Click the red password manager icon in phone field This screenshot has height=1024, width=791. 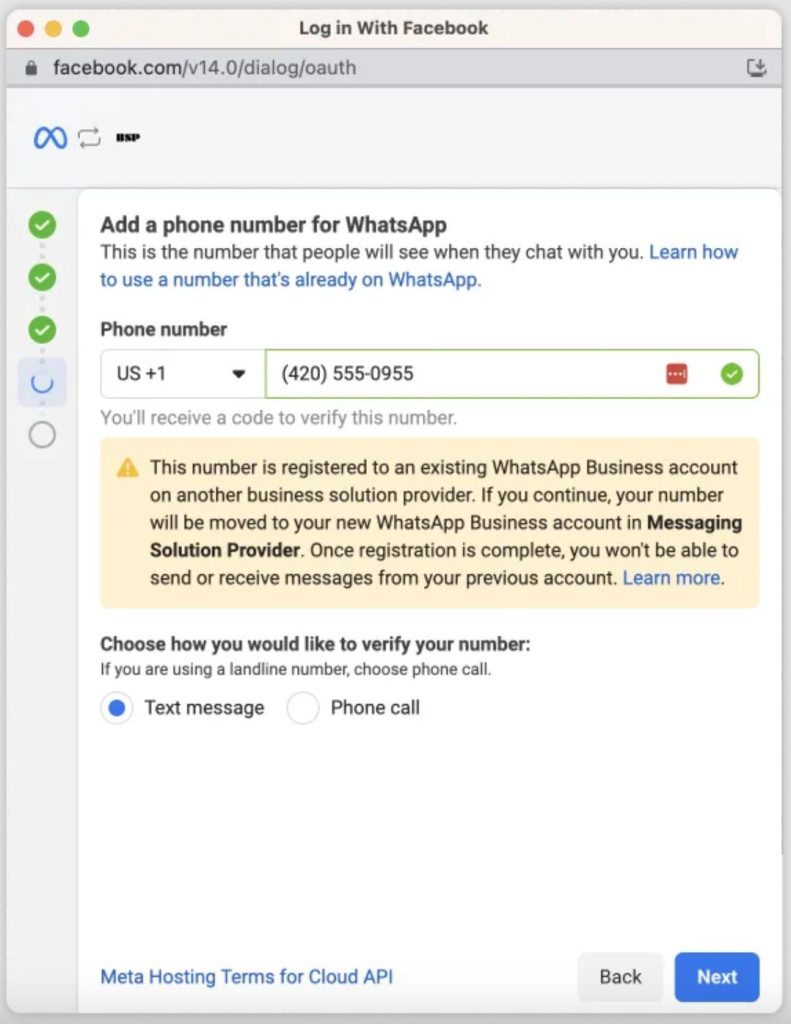click(x=677, y=374)
